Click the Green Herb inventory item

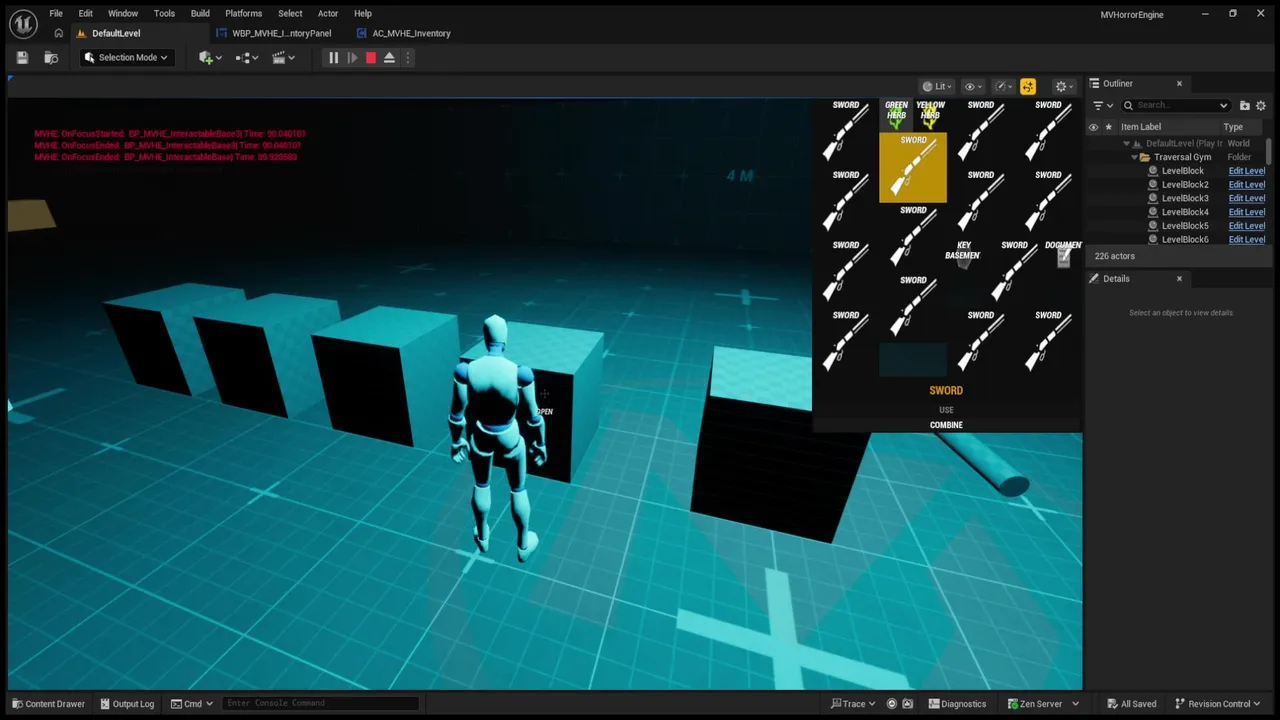(896, 115)
